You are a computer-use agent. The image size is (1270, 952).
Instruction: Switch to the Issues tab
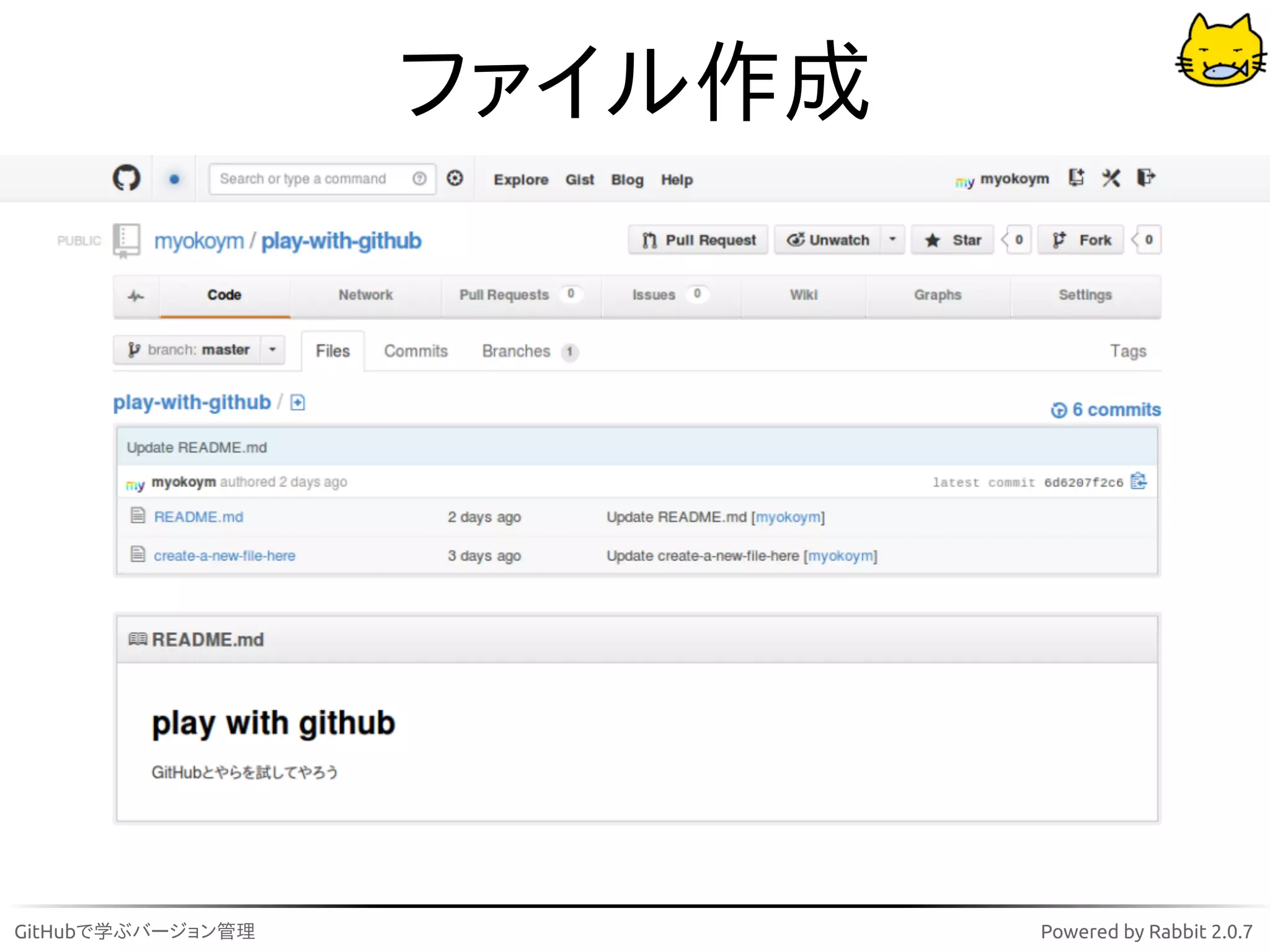(x=671, y=296)
